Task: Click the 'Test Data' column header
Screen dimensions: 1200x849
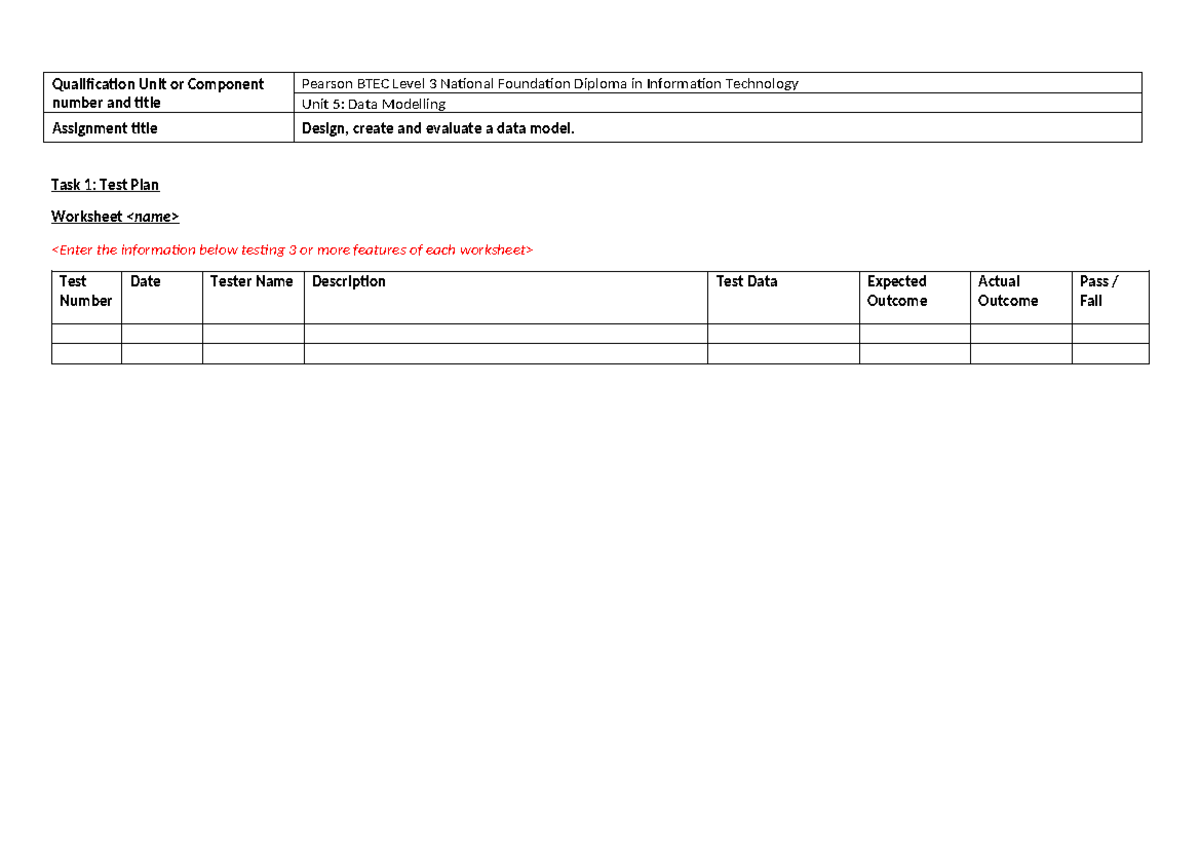Action: point(744,281)
